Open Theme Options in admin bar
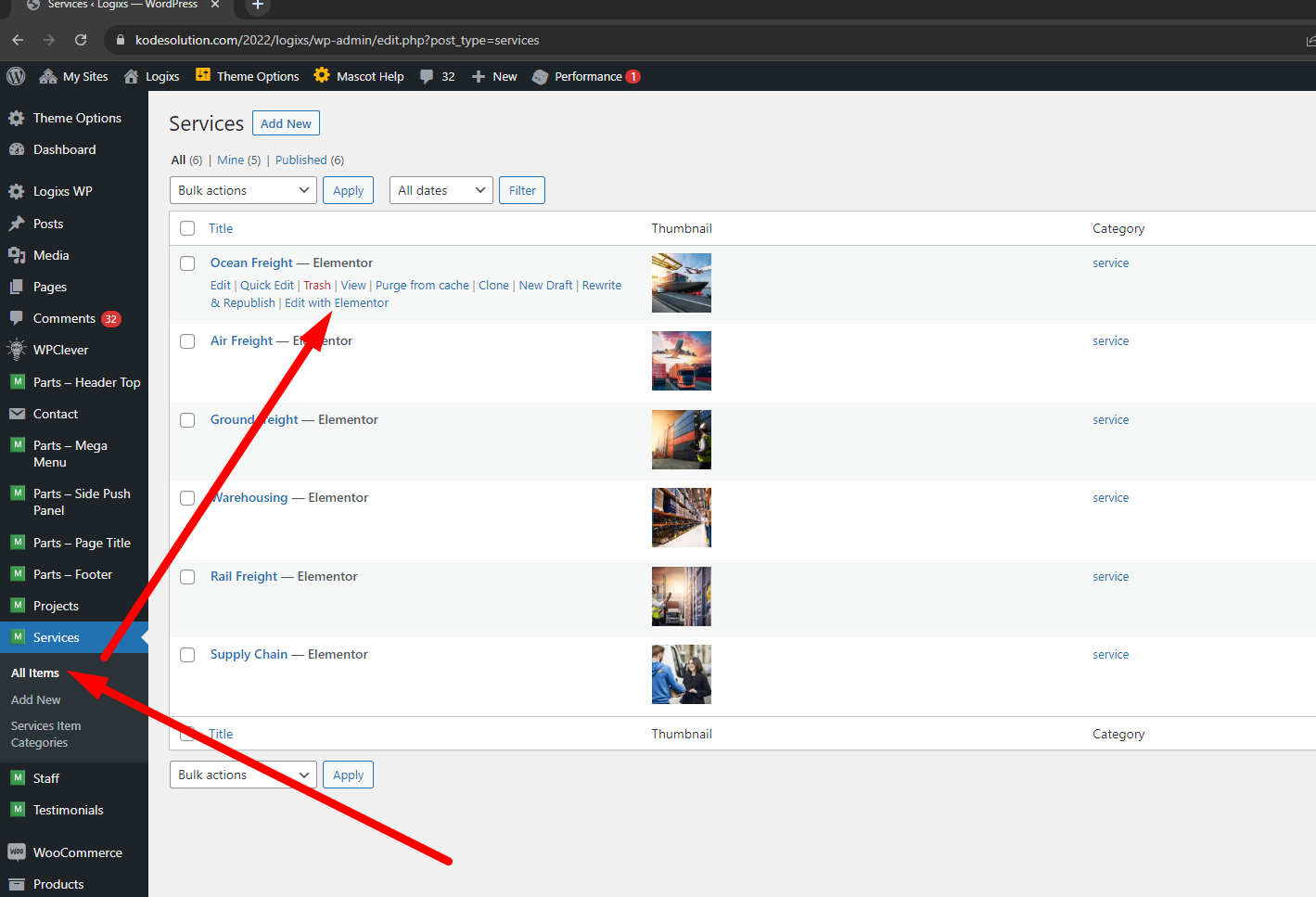Screen dimensions: 1316x897 tap(248, 76)
